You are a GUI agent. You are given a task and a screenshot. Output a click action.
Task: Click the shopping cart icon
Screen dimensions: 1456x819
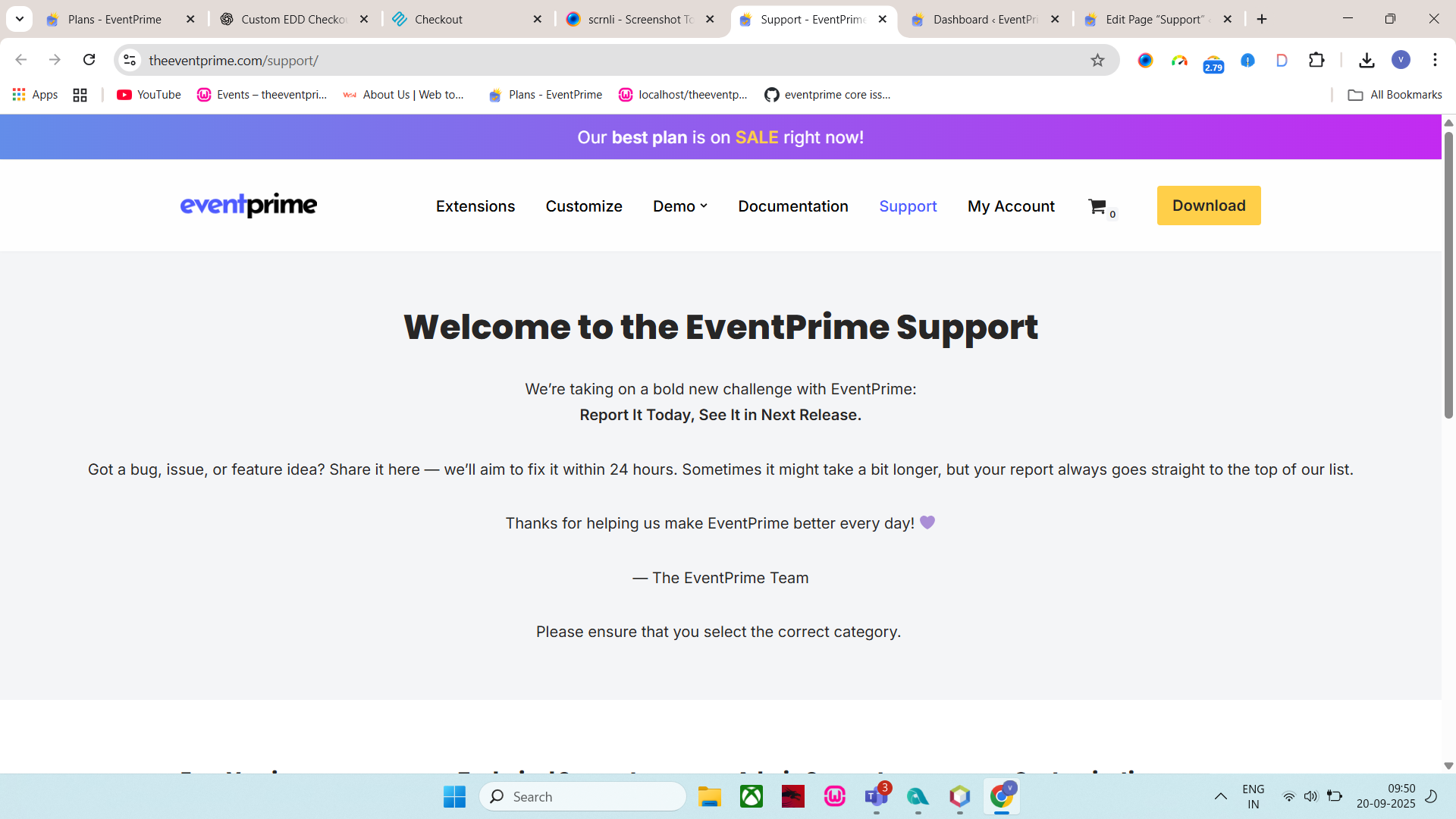pos(1097,206)
